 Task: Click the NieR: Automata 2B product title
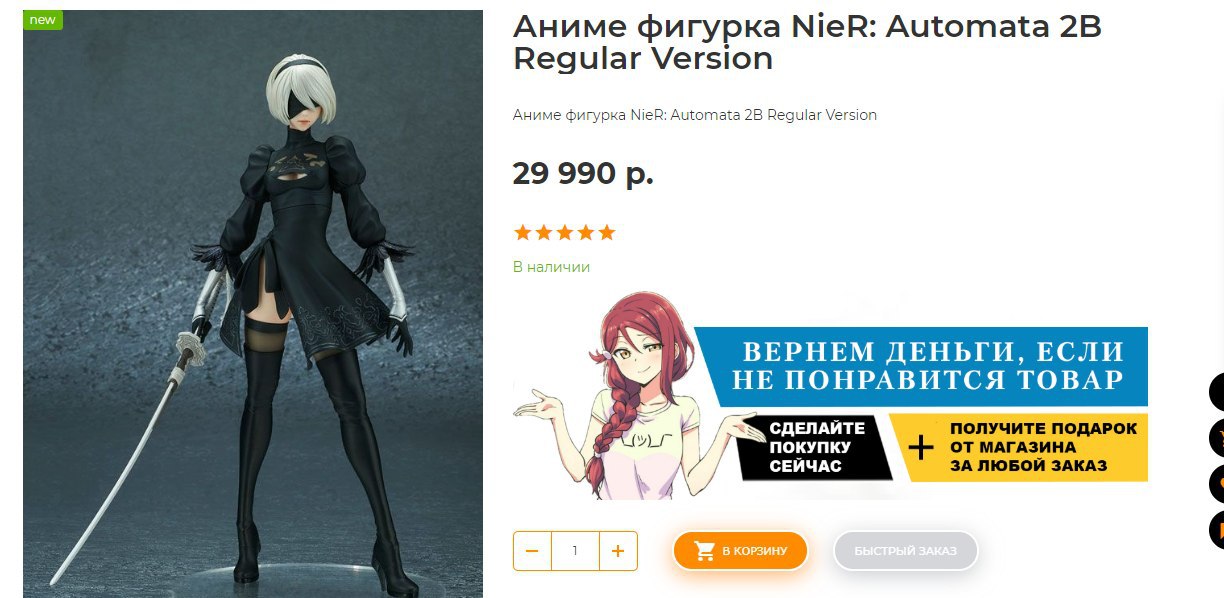tap(807, 42)
